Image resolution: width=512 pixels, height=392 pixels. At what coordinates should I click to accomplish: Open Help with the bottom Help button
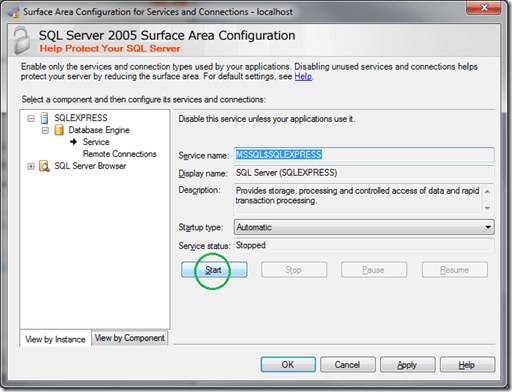[467, 365]
